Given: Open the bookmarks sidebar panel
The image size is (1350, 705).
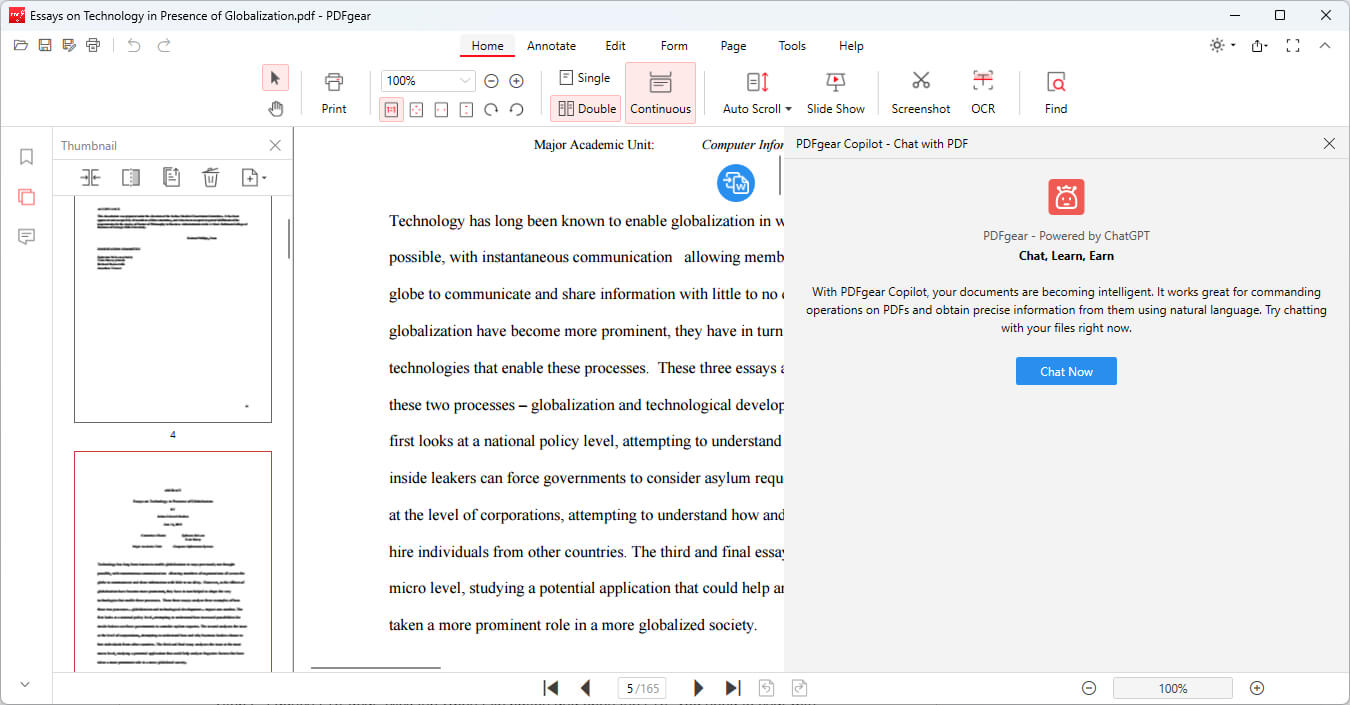Looking at the screenshot, I should point(27,157).
